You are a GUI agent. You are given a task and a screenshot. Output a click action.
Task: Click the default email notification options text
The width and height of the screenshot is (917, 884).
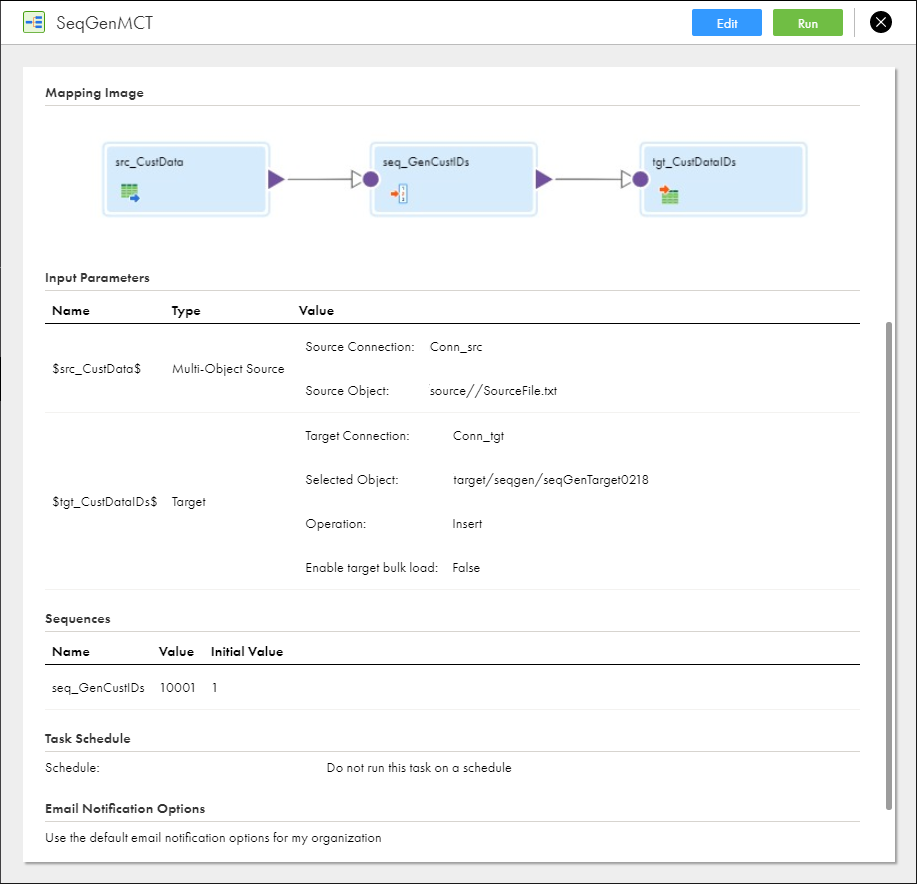(x=213, y=838)
